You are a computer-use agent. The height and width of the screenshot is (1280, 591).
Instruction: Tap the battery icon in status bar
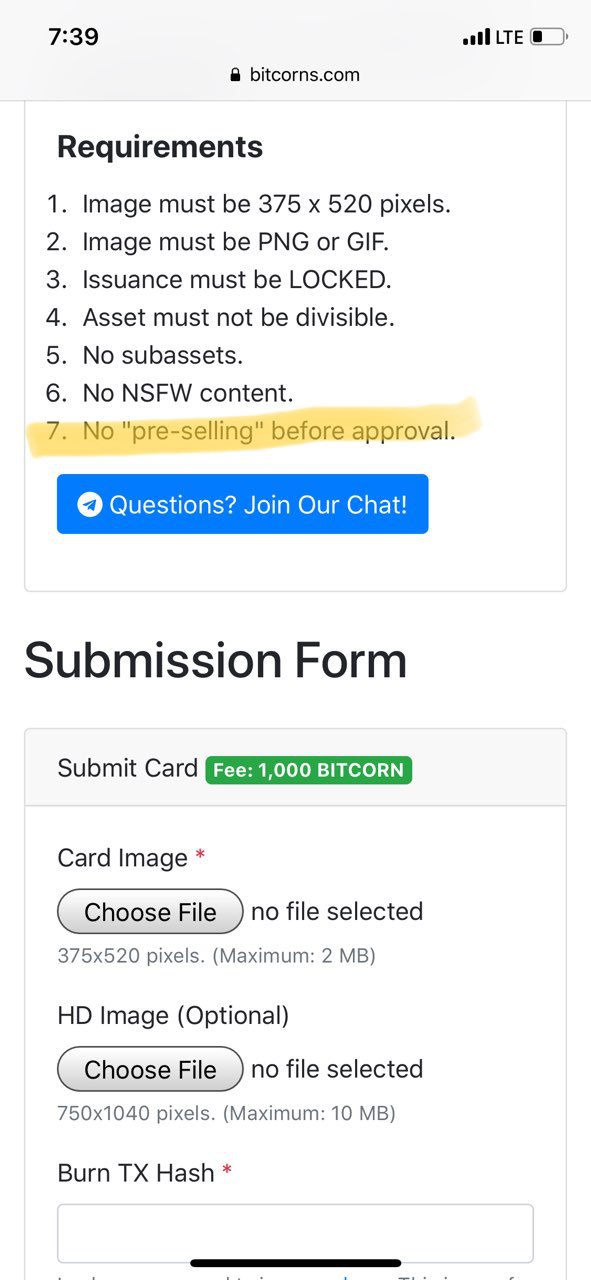point(548,37)
